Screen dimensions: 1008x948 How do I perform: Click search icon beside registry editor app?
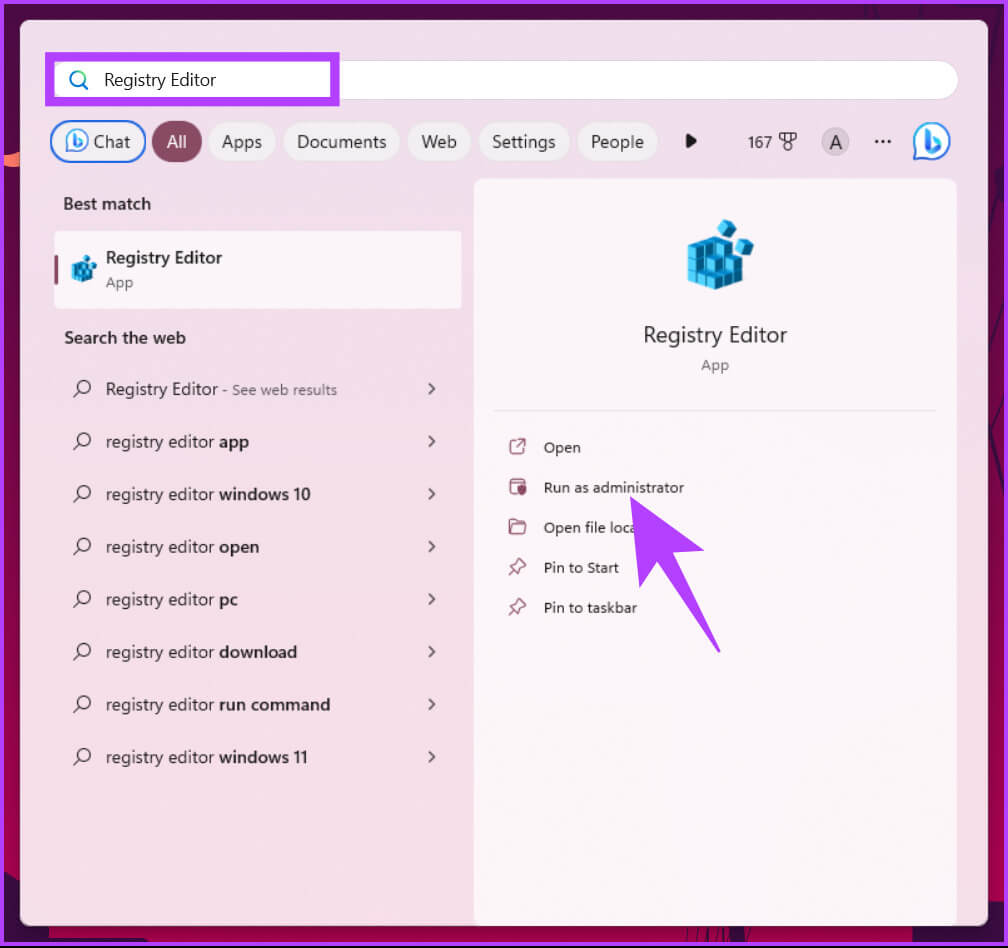click(82, 441)
